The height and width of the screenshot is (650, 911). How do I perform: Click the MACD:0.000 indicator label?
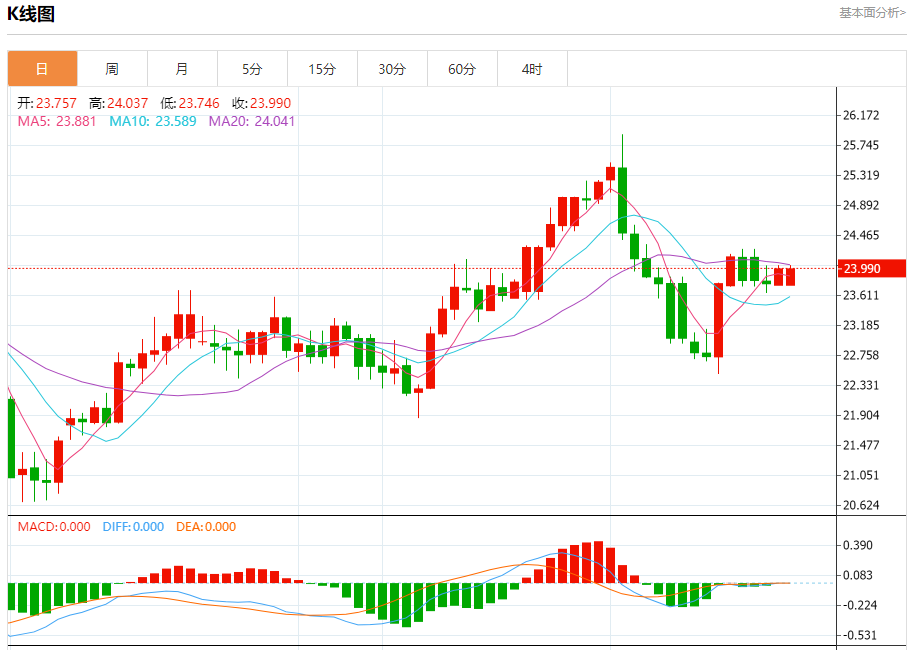pyautogui.click(x=54, y=527)
